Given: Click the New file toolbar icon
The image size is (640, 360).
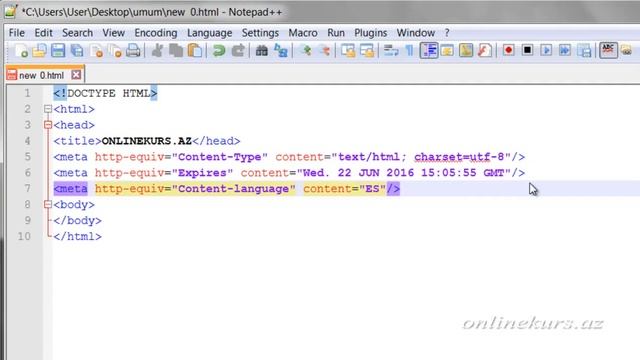Looking at the screenshot, I should point(21,51).
